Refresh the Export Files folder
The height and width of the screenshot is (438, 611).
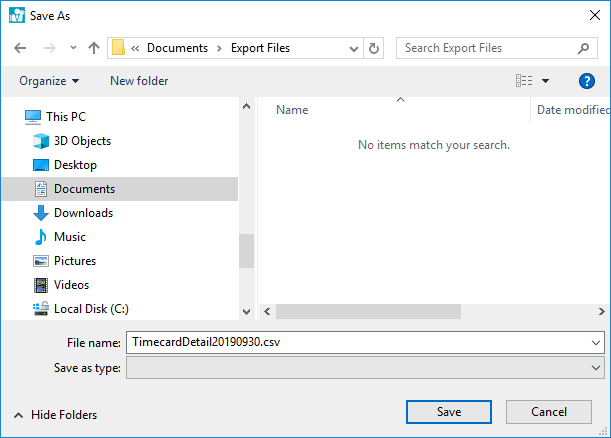click(375, 48)
